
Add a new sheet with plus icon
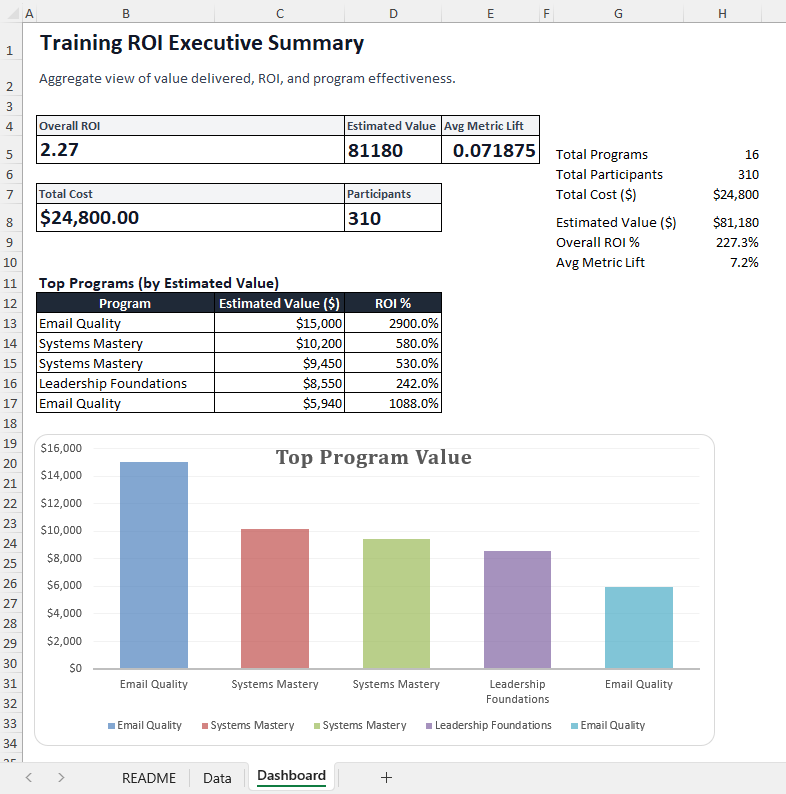386,777
